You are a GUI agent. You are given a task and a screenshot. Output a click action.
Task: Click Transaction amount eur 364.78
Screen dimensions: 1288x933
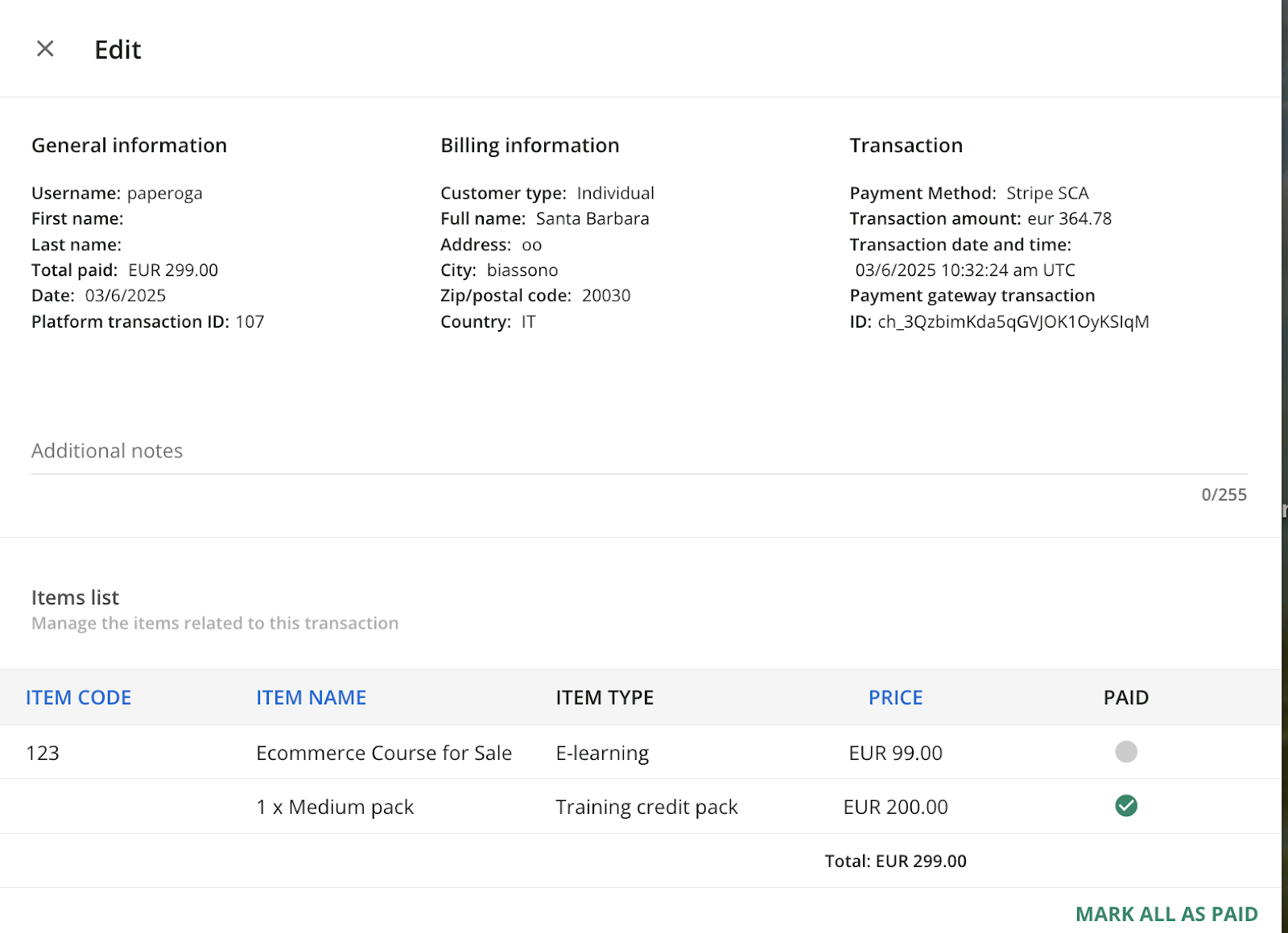pyautogui.click(x=1069, y=218)
